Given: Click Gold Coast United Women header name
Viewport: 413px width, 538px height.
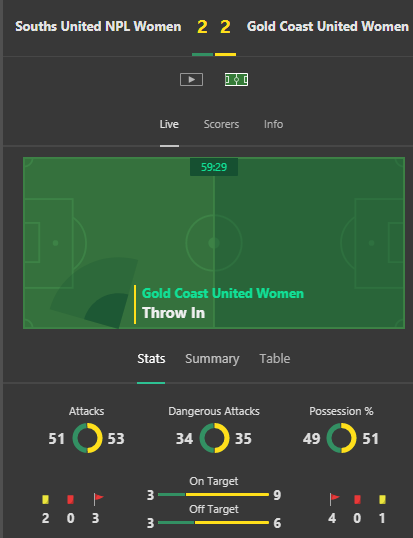Looking at the screenshot, I should (x=328, y=26).
